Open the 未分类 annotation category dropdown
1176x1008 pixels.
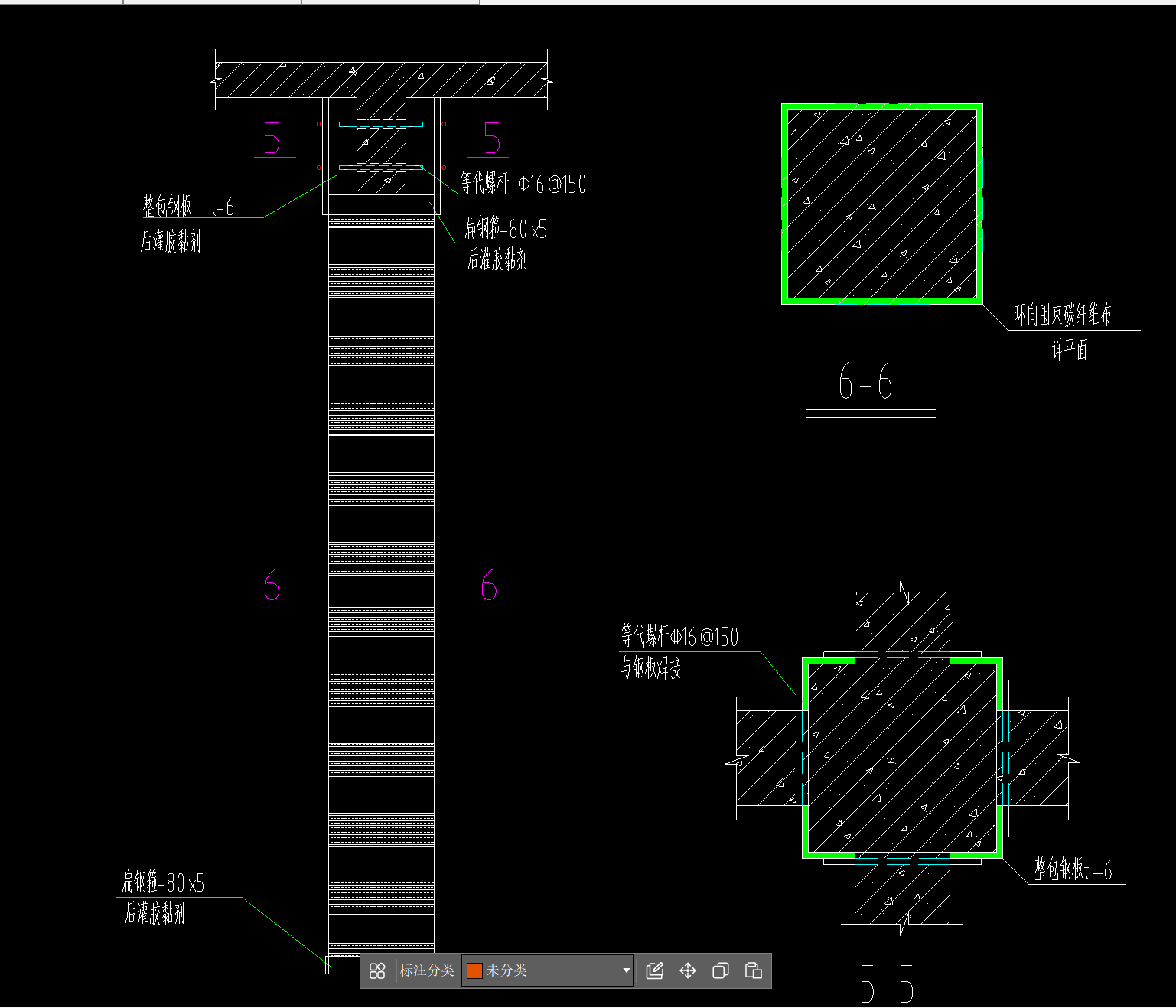(x=547, y=970)
